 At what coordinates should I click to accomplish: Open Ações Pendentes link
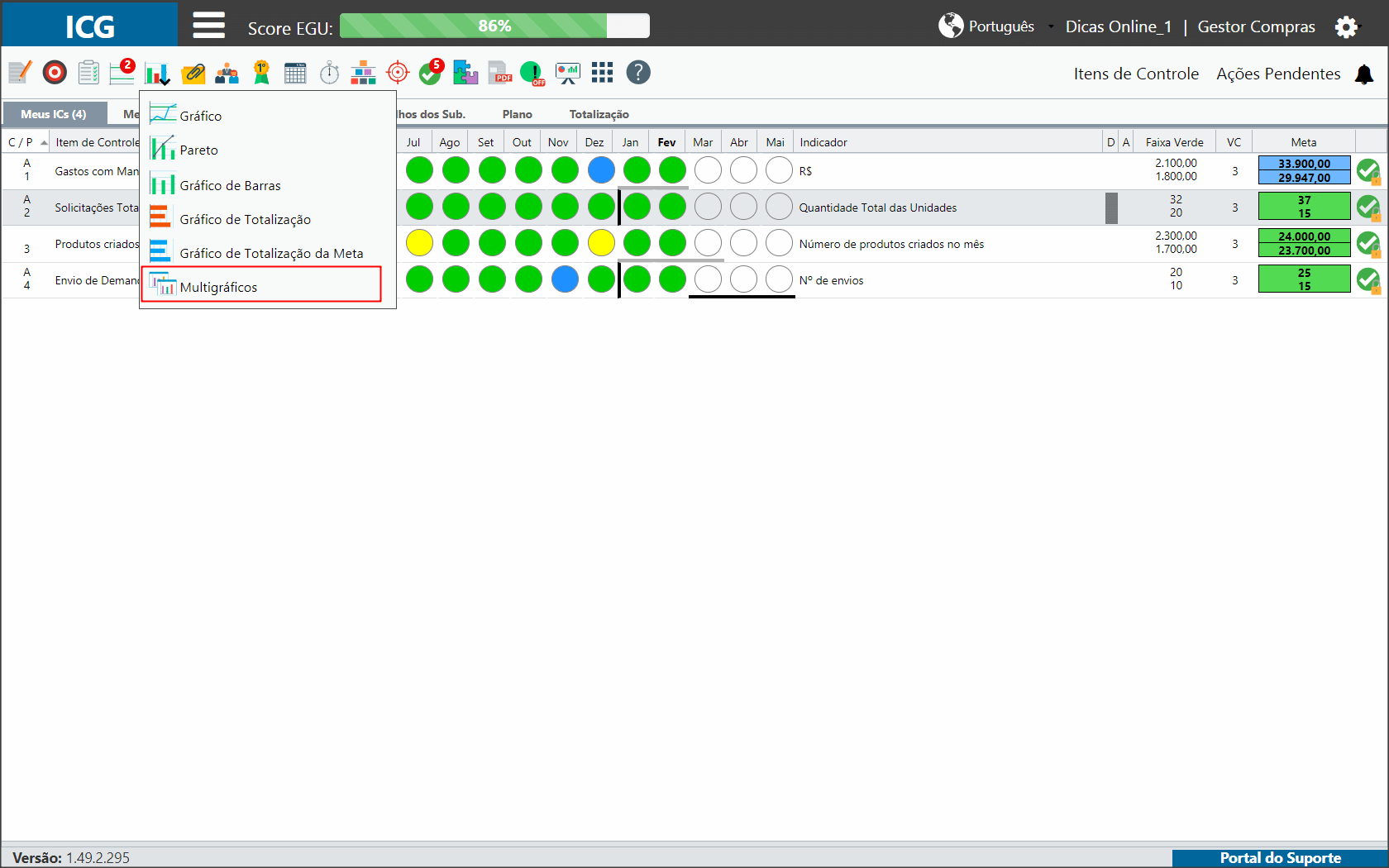(x=1278, y=74)
